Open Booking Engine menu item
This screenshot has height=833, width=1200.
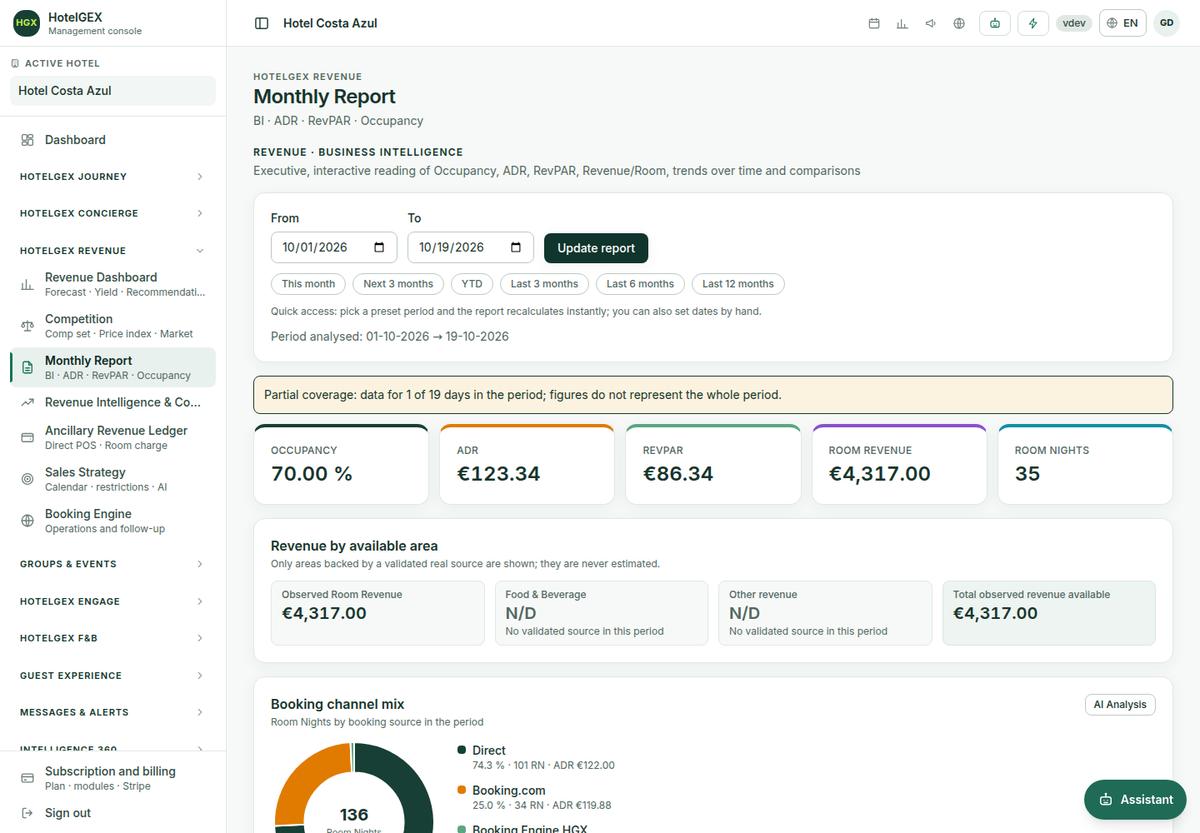click(113, 520)
